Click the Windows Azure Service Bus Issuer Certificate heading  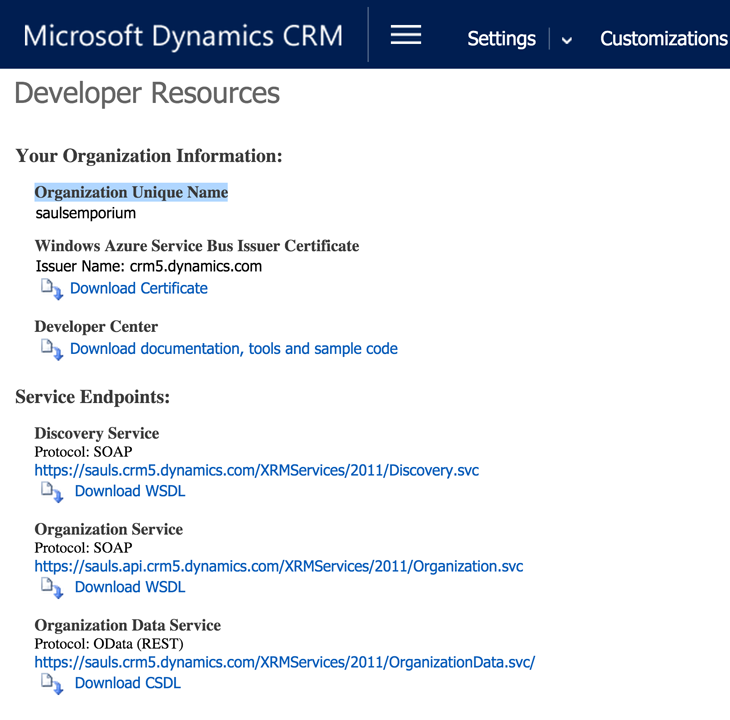(x=197, y=246)
